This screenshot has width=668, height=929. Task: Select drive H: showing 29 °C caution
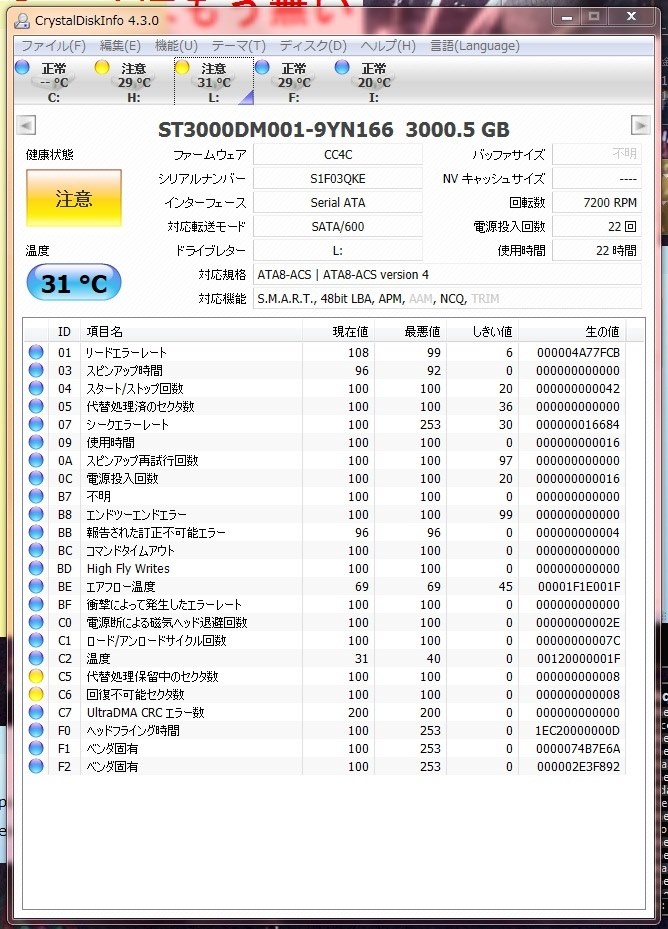[133, 82]
